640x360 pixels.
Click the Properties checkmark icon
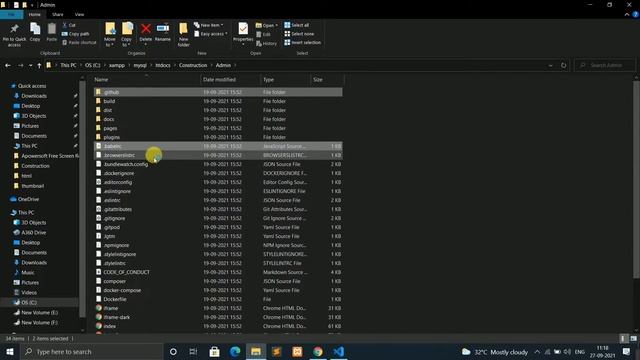[243, 29]
